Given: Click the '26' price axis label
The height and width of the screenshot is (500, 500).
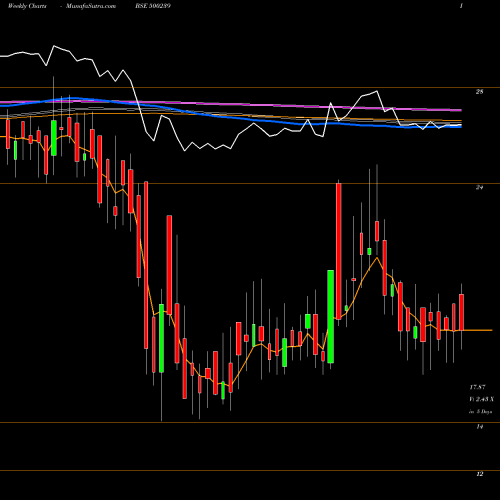Looking at the screenshot, I should point(479,92).
